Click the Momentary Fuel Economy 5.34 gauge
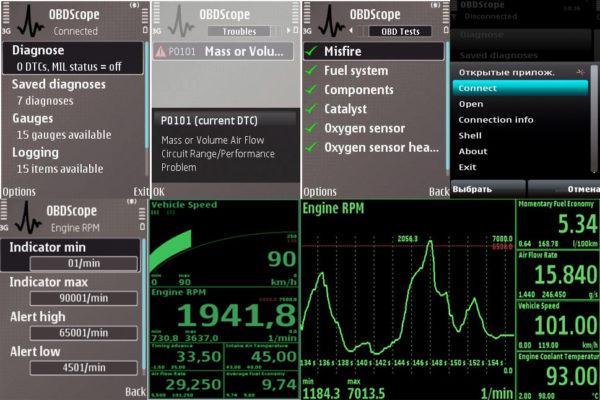 [x=558, y=224]
